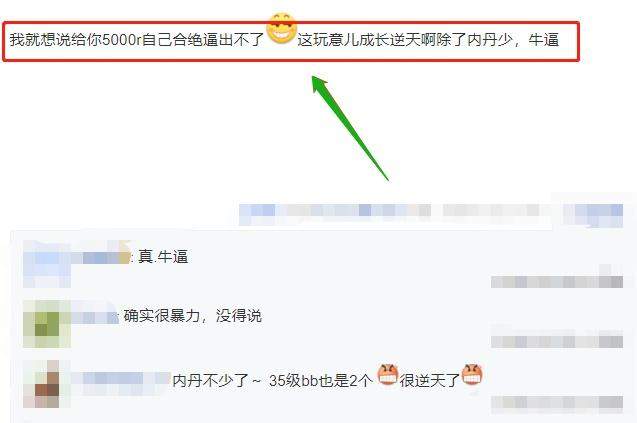Click blurred reply info under "确实很暴力" comment
637x423 pixels.
(557, 341)
